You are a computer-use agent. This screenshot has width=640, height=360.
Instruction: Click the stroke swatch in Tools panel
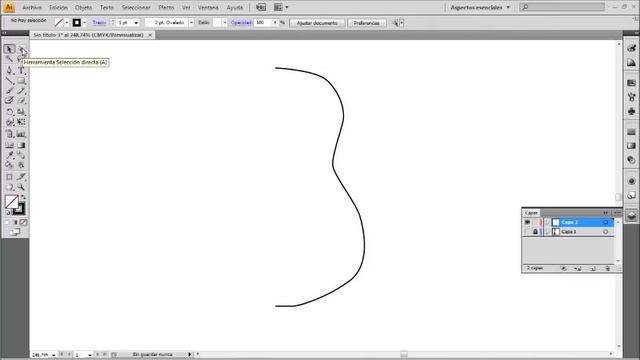coord(20,209)
